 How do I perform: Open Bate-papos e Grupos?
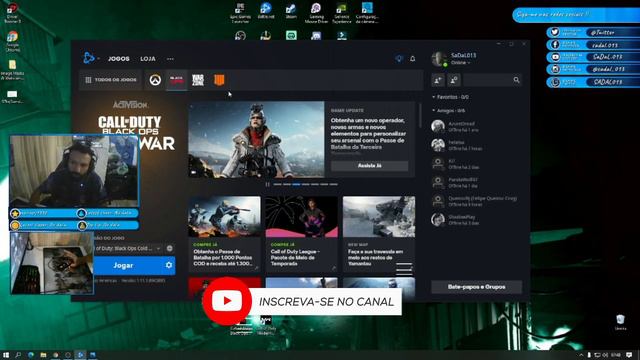coord(476,287)
